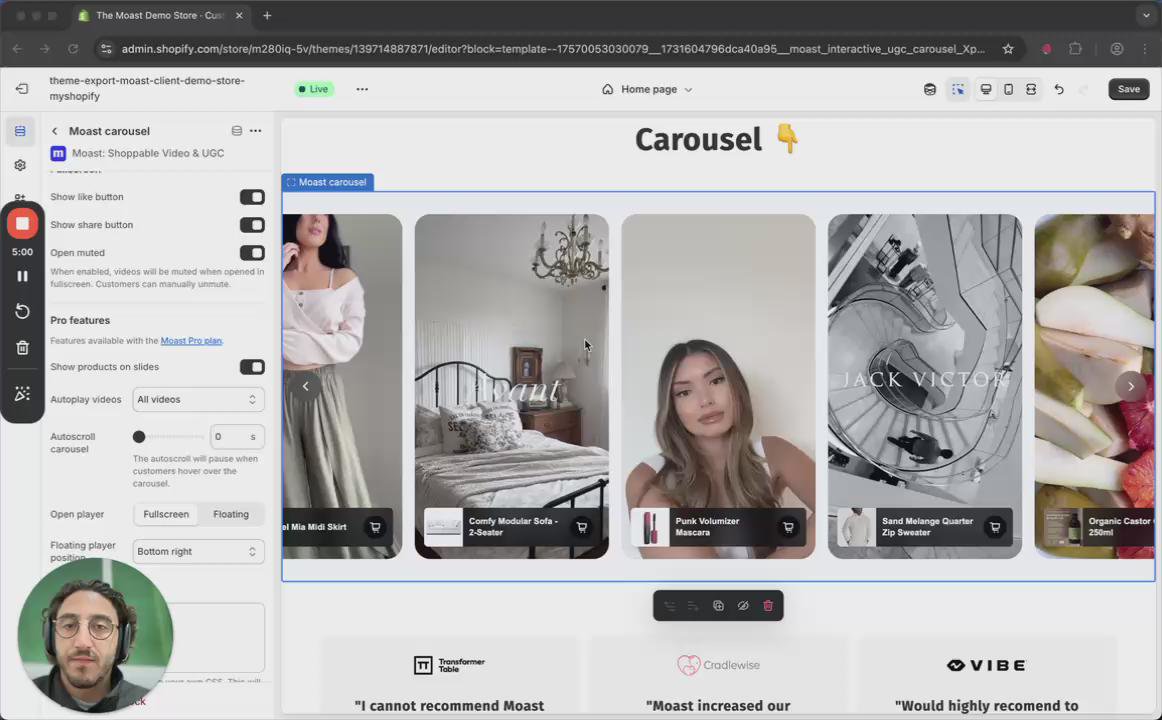Viewport: 1162px width, 720px height.
Task: Switch to fullscreen preview
Action: click(x=1031, y=89)
